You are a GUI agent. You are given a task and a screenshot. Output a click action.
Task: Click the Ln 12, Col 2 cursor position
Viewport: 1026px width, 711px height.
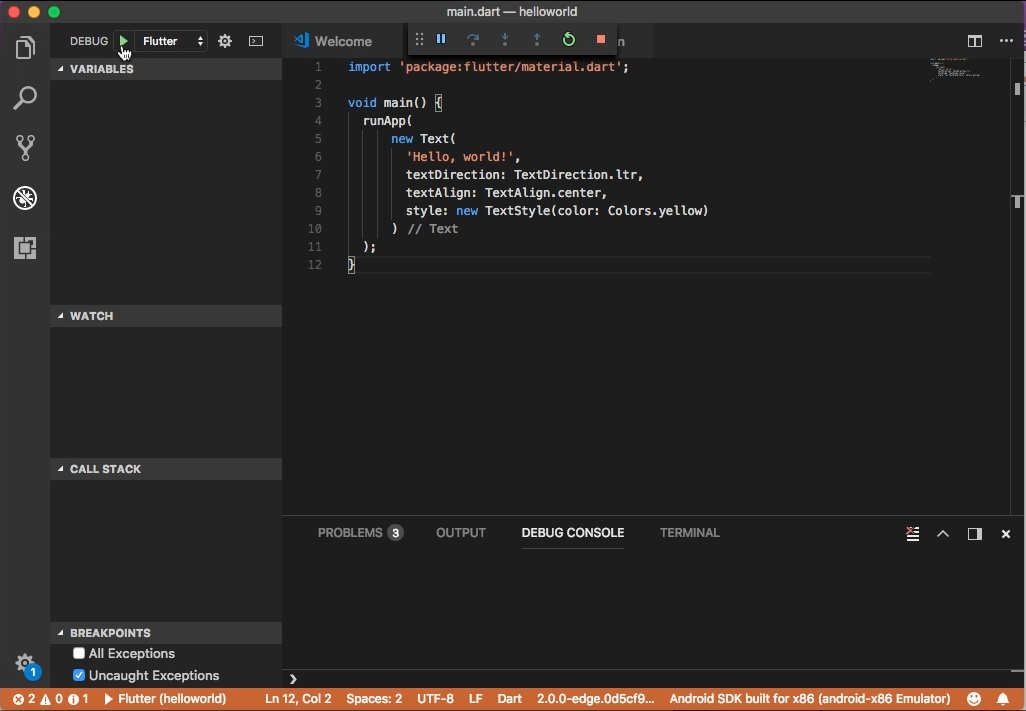point(298,699)
